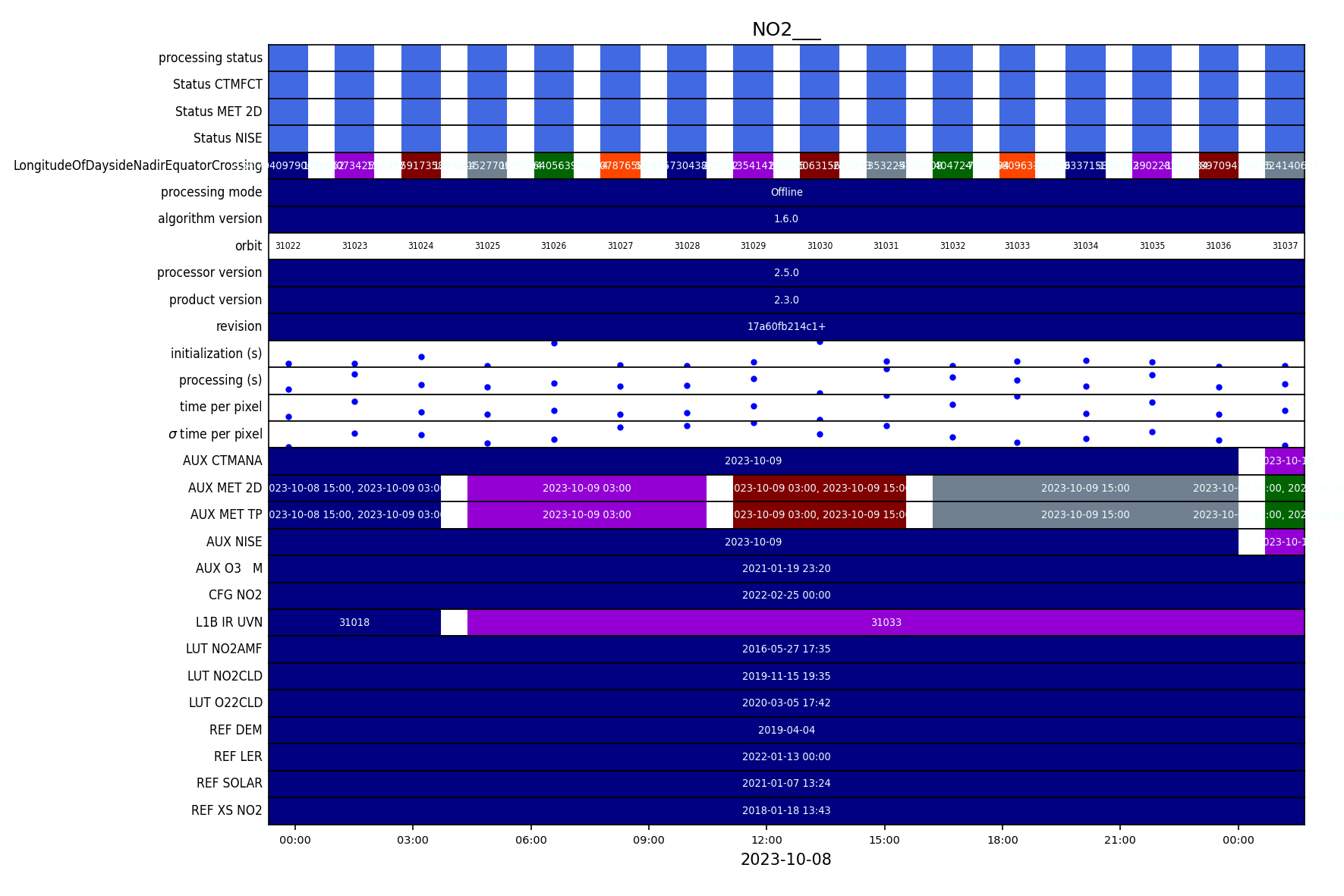
Task: Select the 'REF XS NO2' row label
Action: tap(226, 810)
